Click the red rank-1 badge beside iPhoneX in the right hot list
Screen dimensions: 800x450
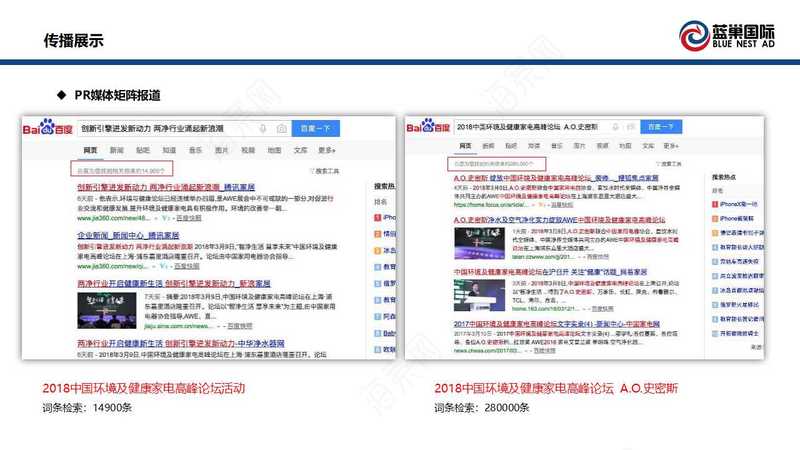pyautogui.click(x=715, y=204)
